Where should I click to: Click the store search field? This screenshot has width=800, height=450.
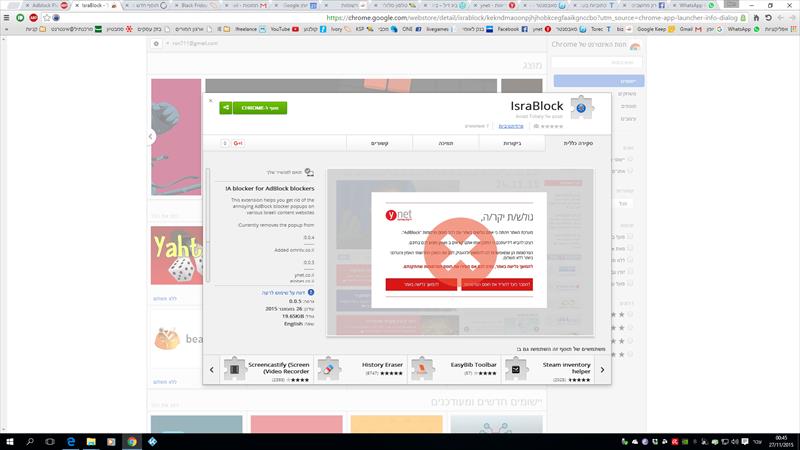(596, 62)
